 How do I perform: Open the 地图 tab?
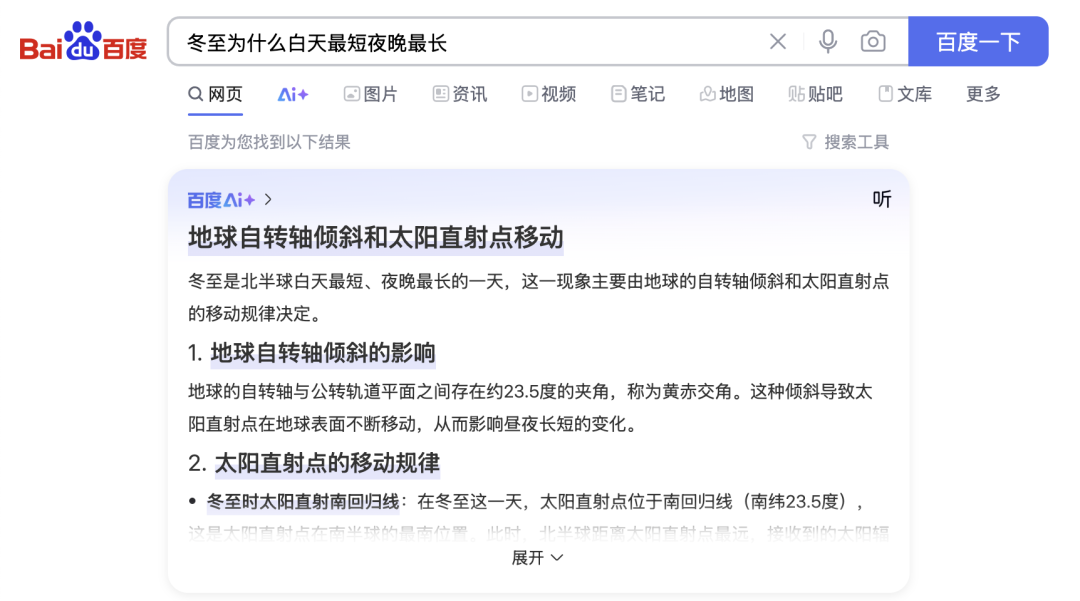point(727,94)
